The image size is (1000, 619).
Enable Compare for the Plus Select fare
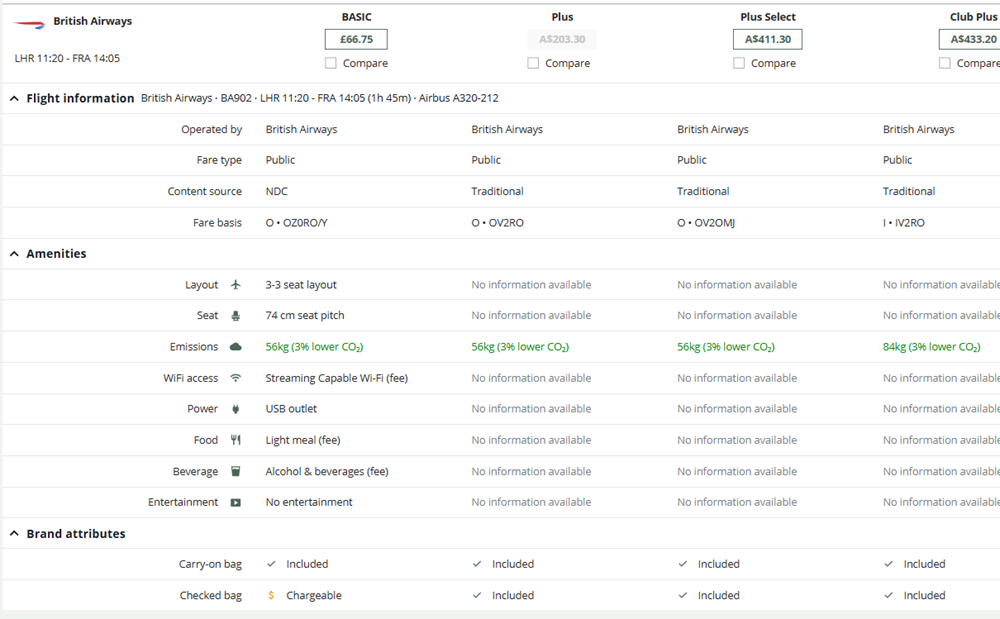pos(739,63)
